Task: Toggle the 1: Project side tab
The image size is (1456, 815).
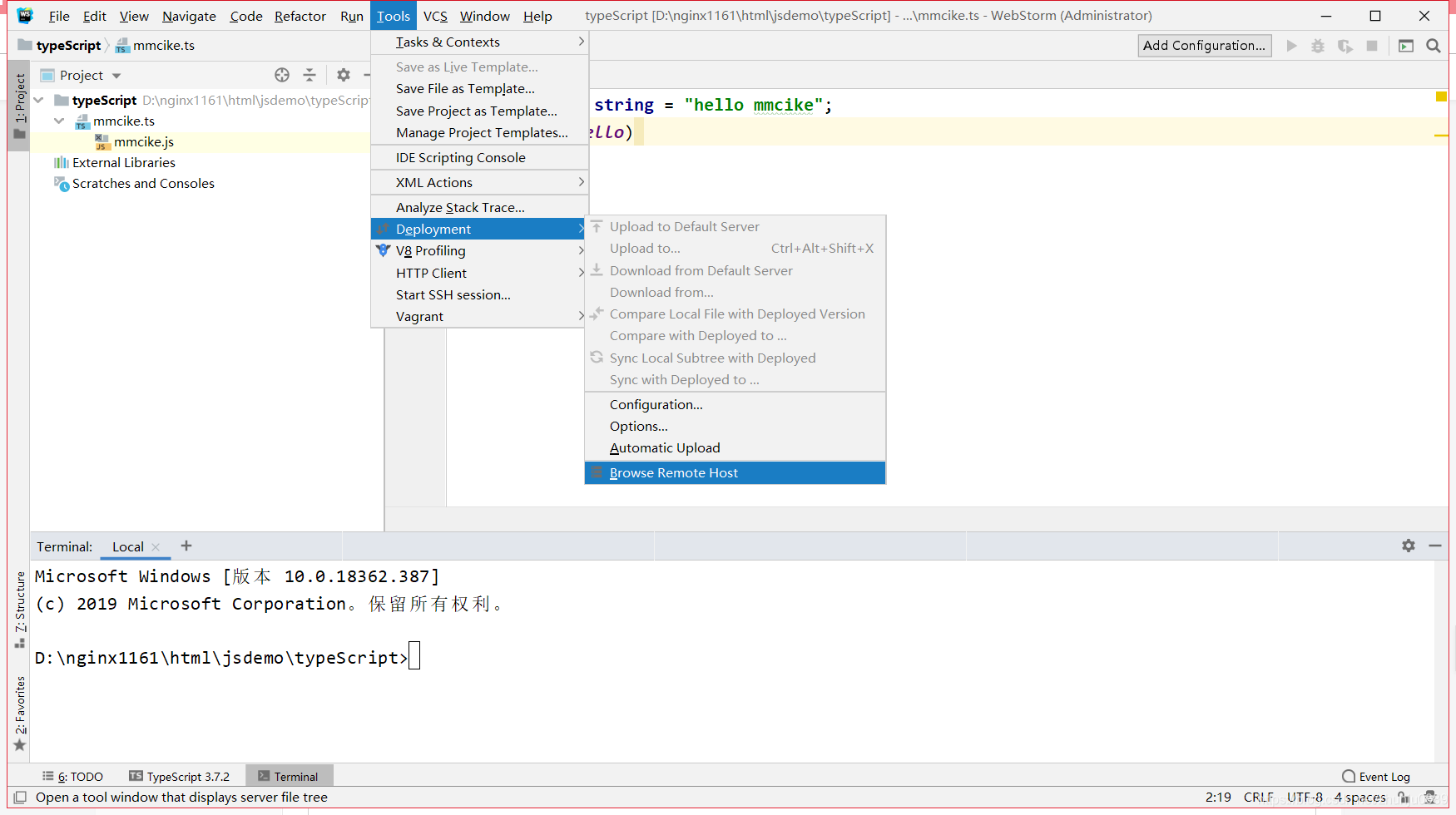Action: click(x=19, y=106)
